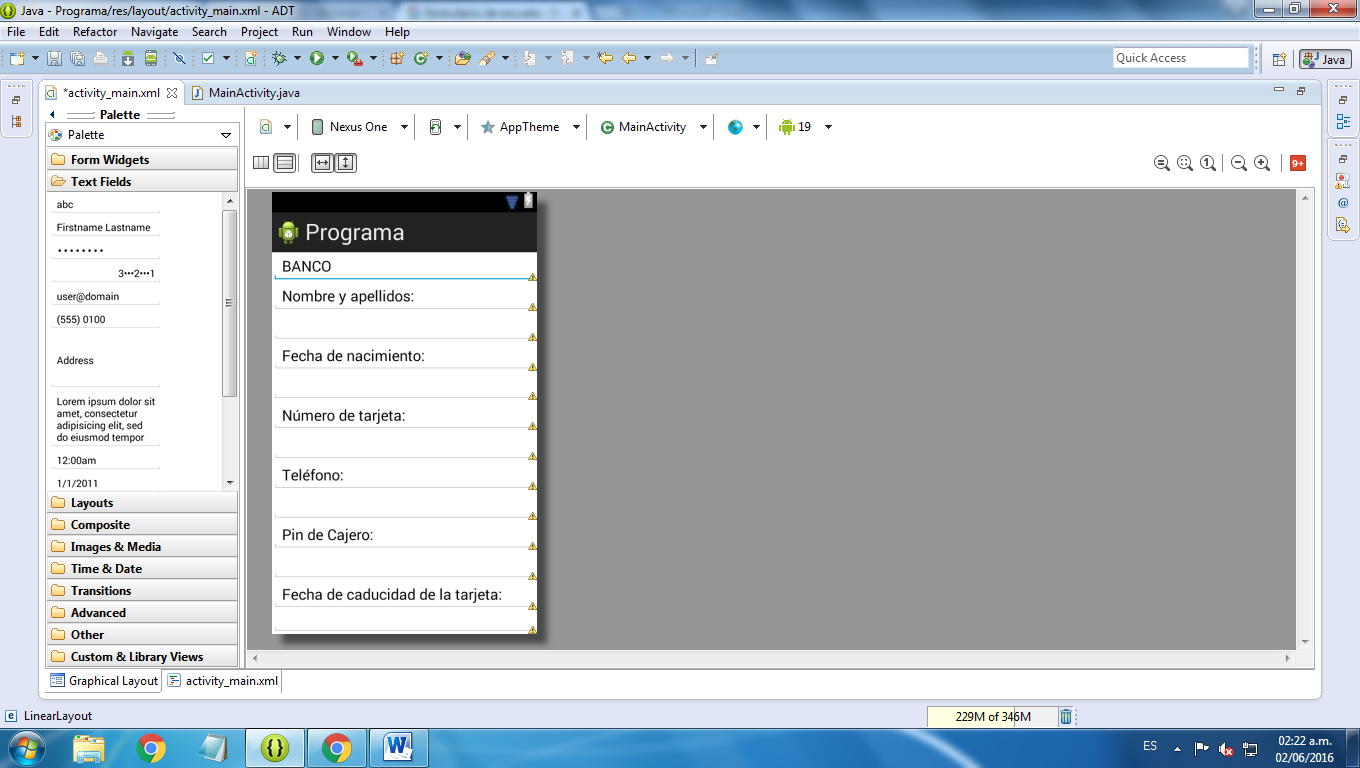Click the New file toolbar icon
This screenshot has height=768, width=1360.
click(17, 58)
